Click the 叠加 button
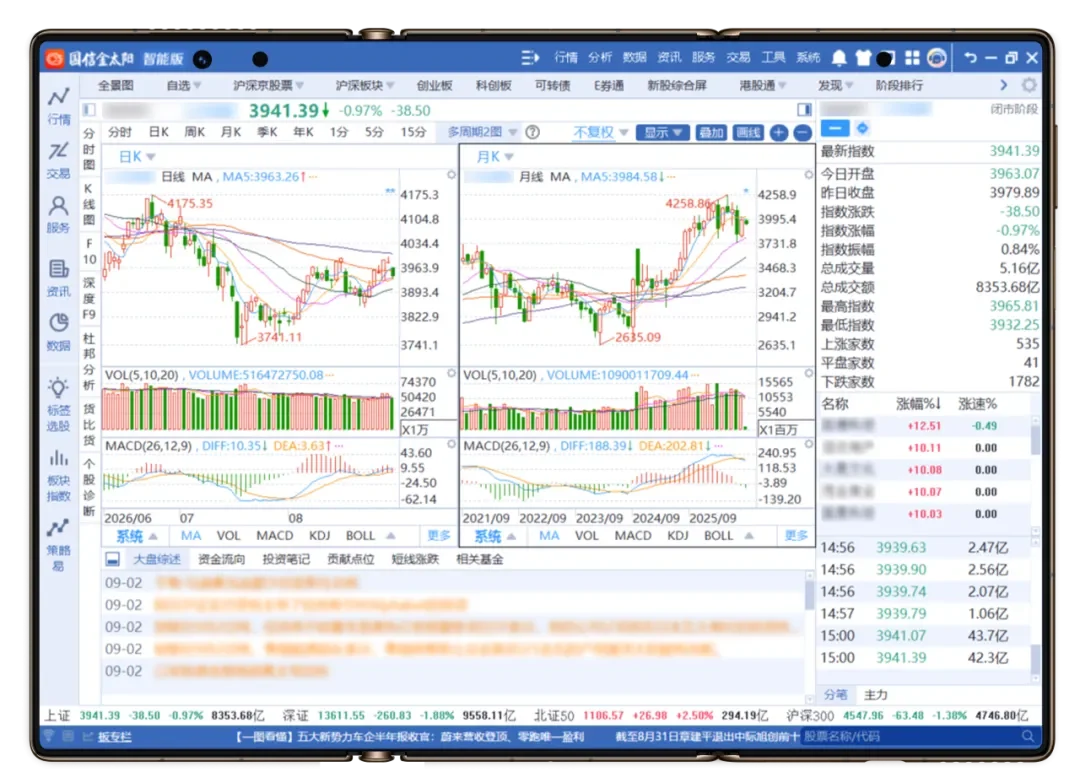1080x783 pixels. click(712, 132)
